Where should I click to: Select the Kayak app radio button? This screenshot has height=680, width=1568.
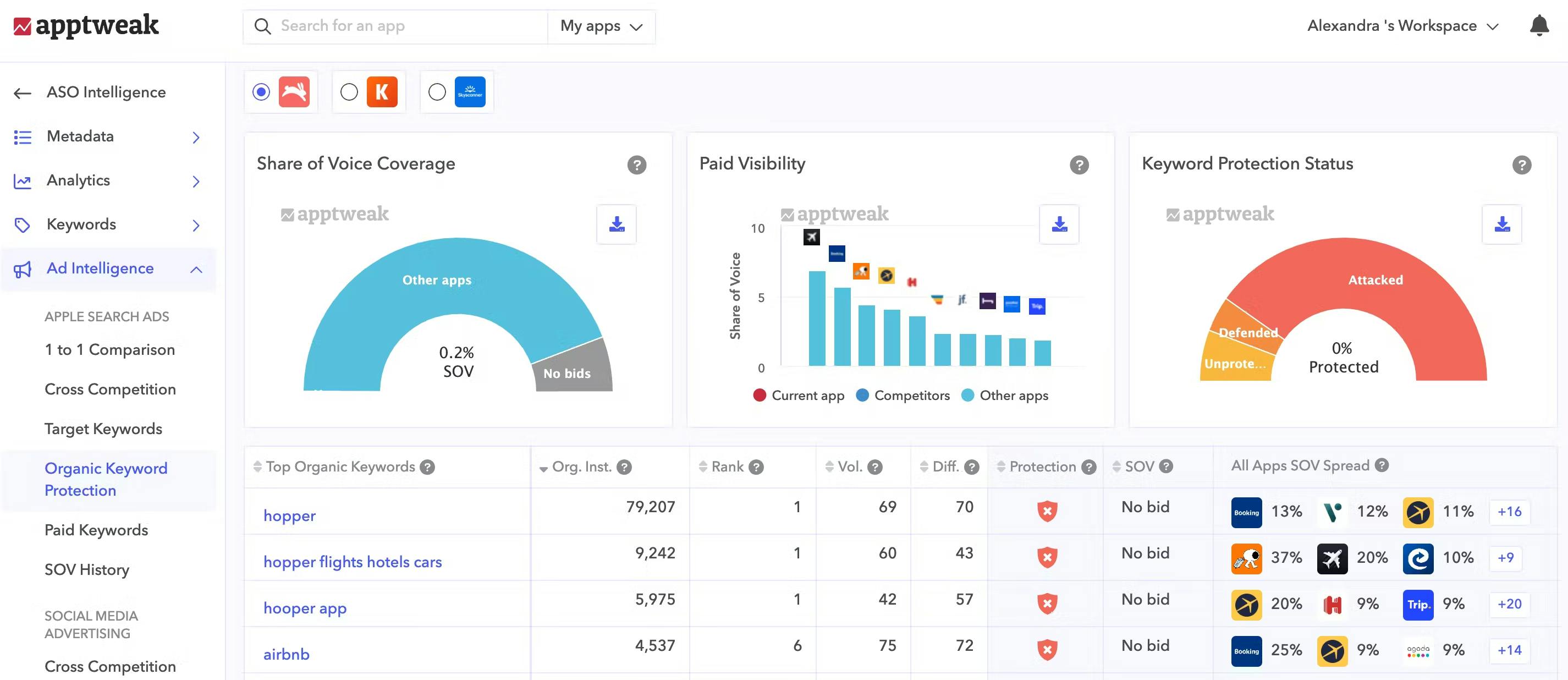pos(349,92)
